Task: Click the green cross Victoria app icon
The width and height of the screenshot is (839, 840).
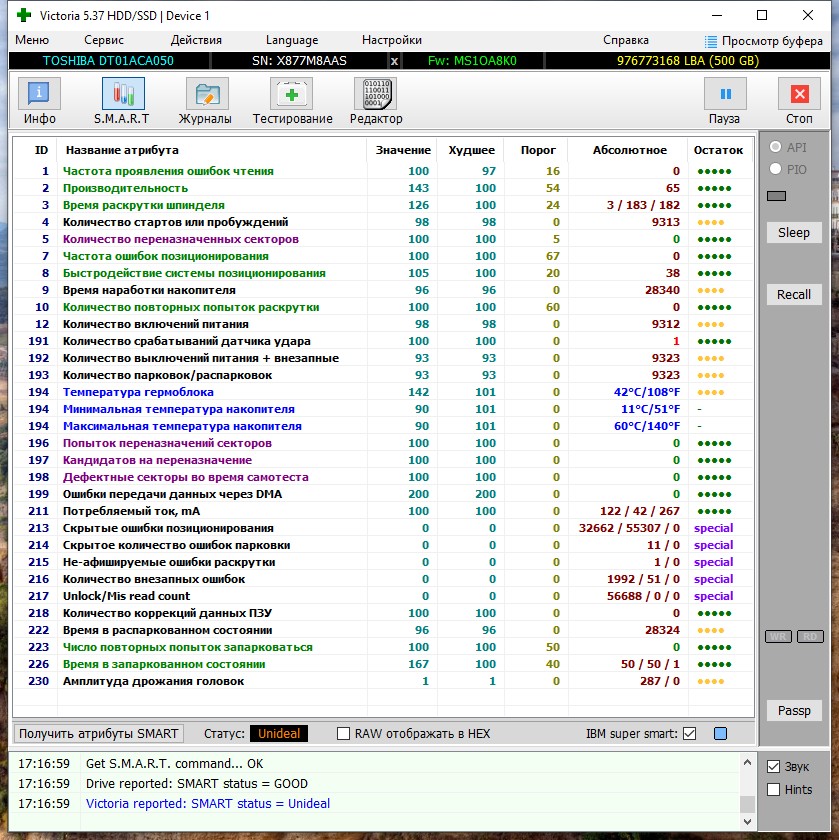Action: coord(24,15)
